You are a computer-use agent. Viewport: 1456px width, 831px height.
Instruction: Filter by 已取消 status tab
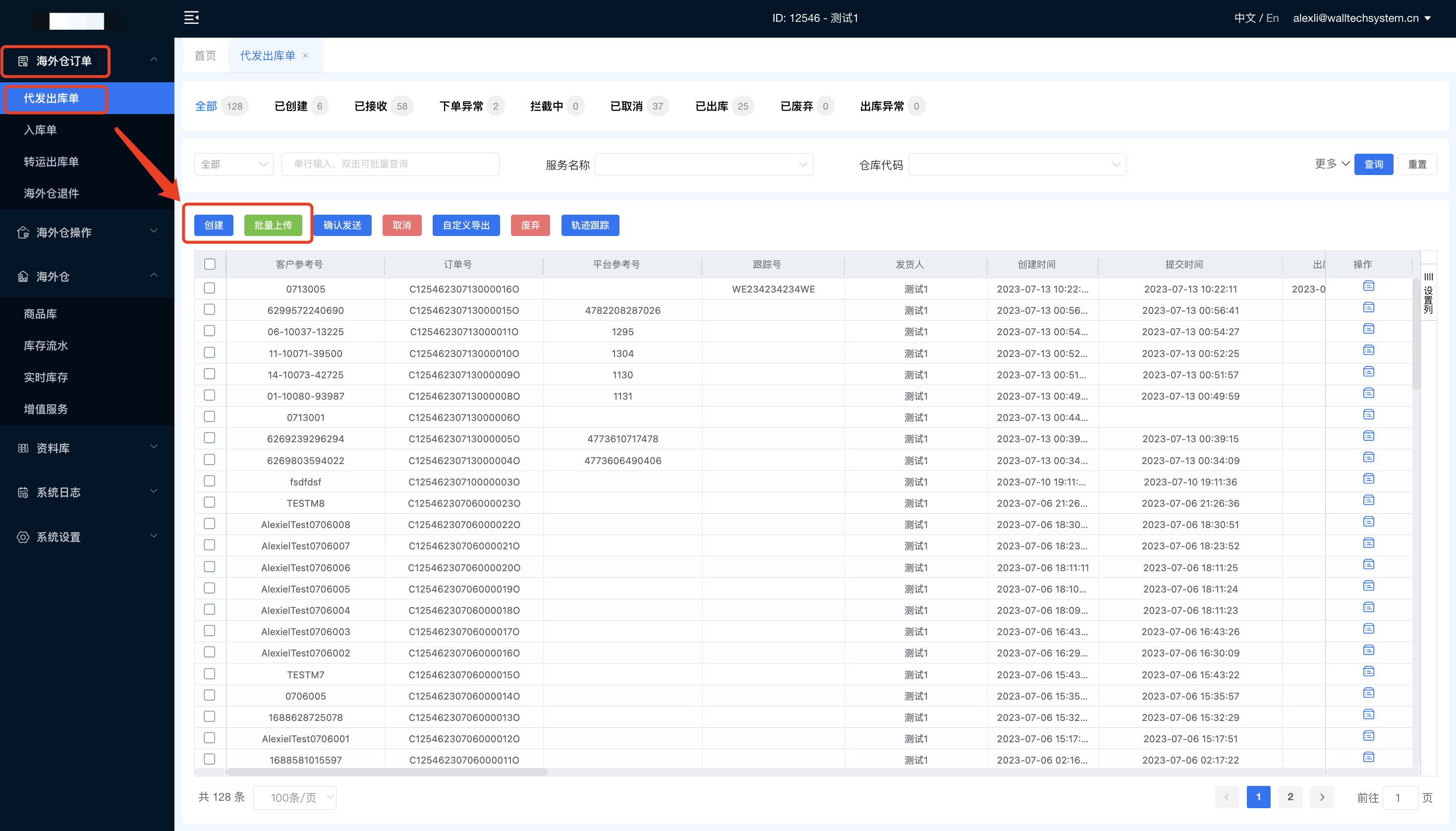click(x=639, y=106)
